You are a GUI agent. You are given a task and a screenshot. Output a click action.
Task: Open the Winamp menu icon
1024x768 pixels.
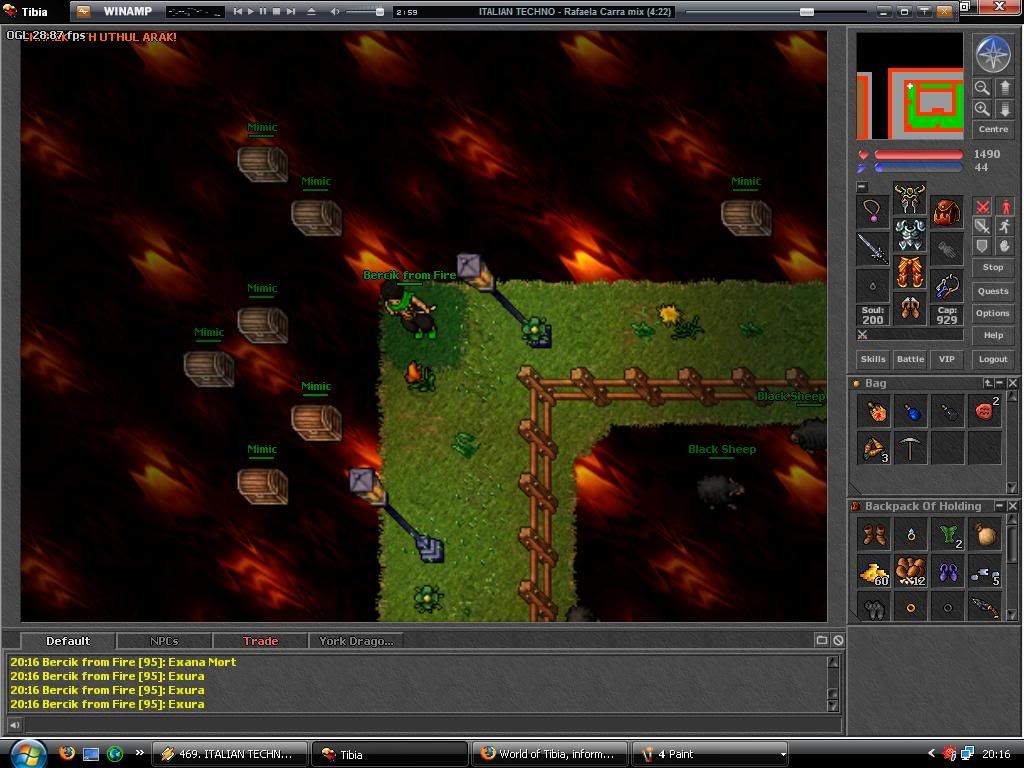tap(83, 11)
